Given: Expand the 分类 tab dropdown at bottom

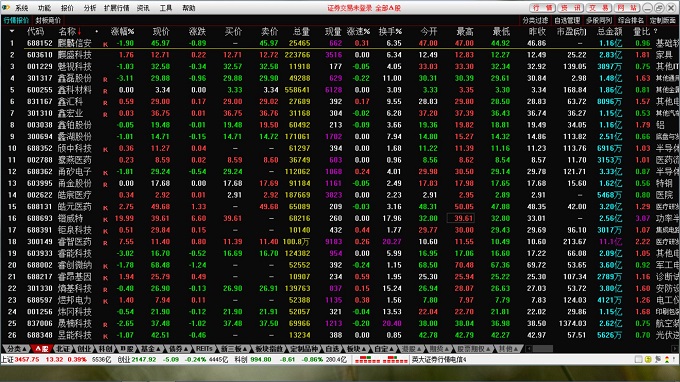Looking at the screenshot, I should [17, 349].
